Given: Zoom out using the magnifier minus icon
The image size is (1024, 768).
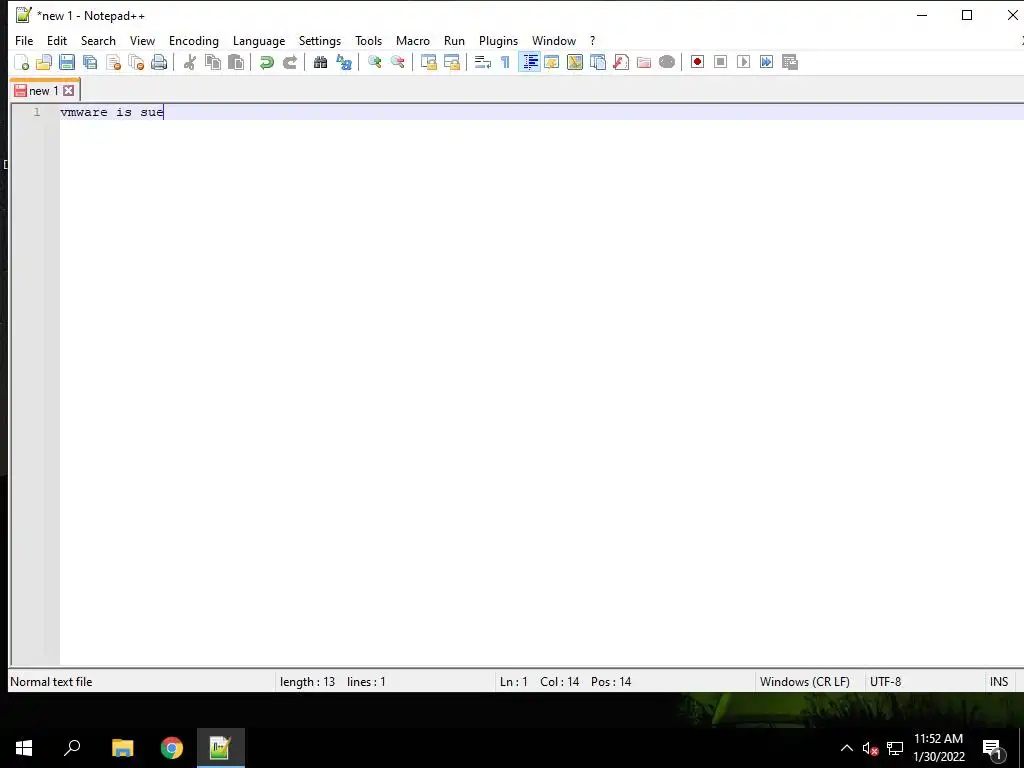Looking at the screenshot, I should pyautogui.click(x=397, y=62).
